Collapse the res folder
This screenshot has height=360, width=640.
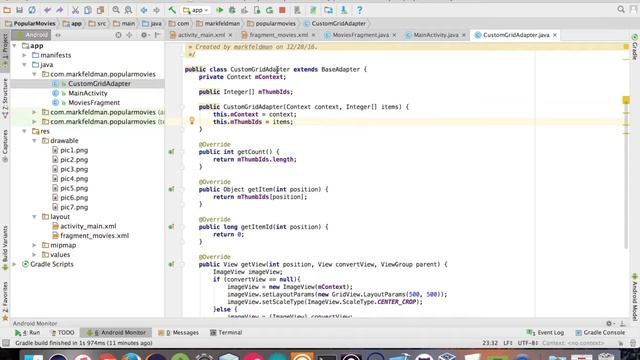tap(24, 131)
